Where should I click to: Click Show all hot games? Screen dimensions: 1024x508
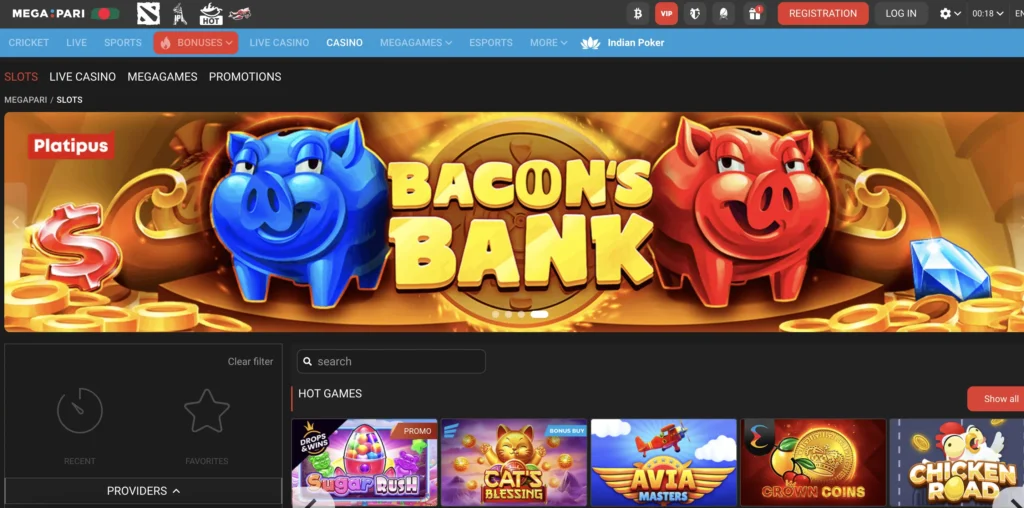pyautogui.click(x=996, y=399)
